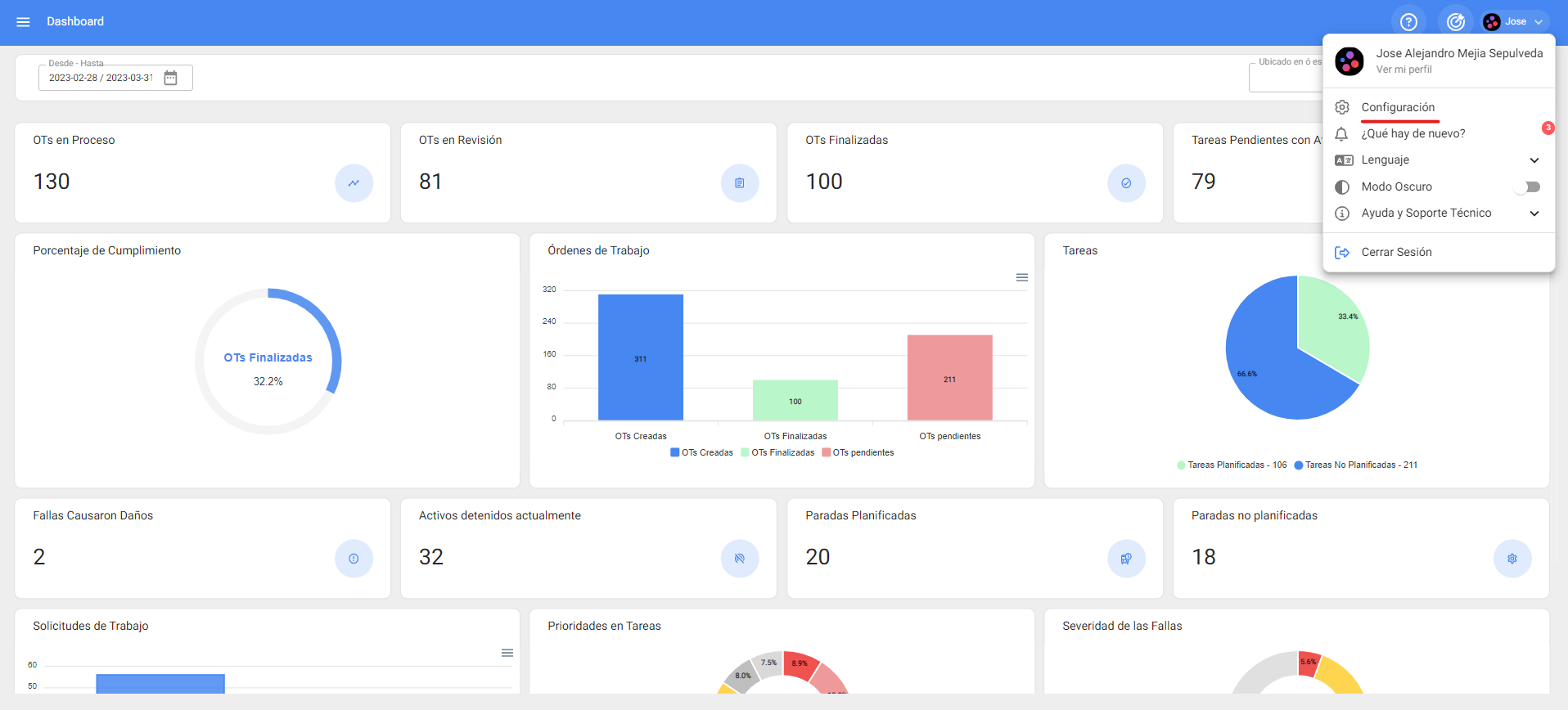The height and width of the screenshot is (710, 1568).
Task: Click the target icon in top bar
Action: 1456,22
